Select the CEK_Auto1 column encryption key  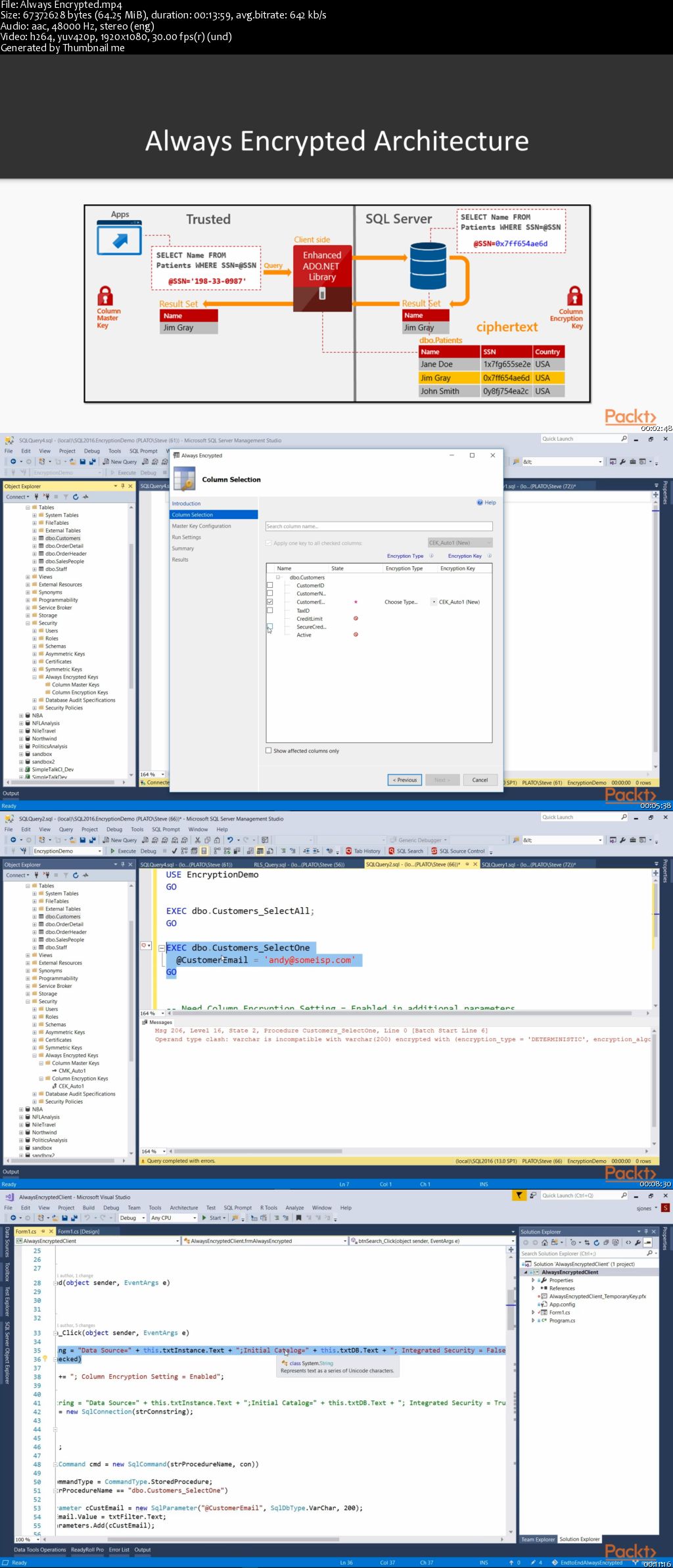click(x=71, y=1086)
